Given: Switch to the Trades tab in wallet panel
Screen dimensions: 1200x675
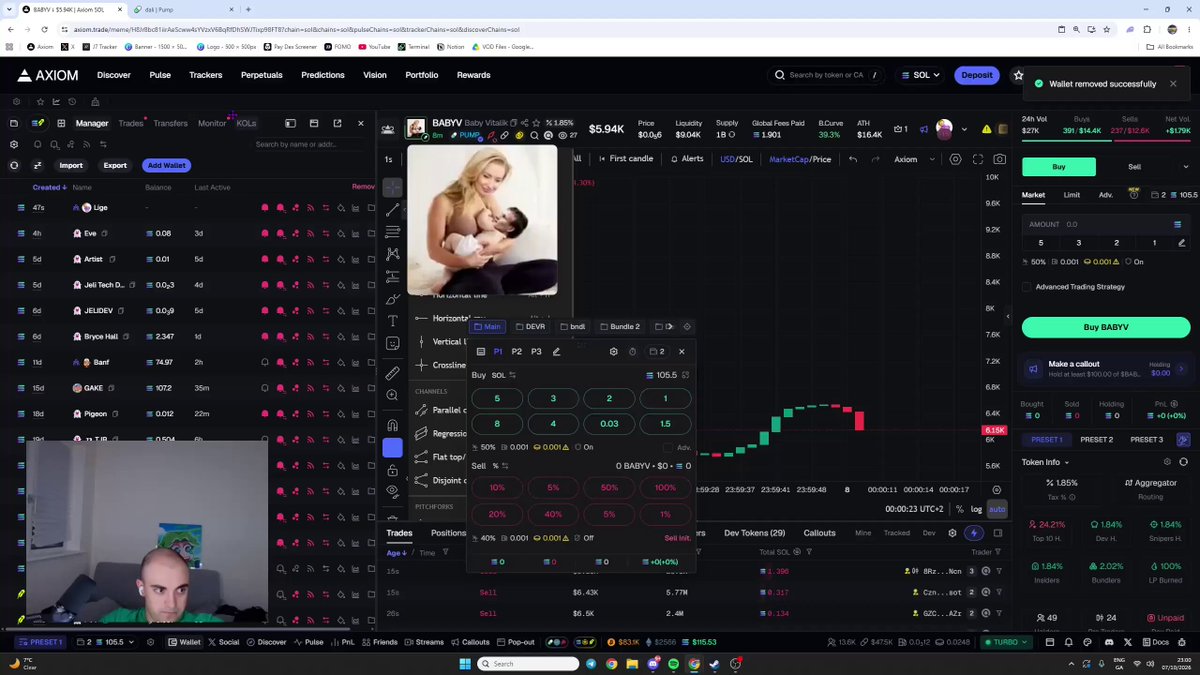Looking at the screenshot, I should click(x=131, y=123).
